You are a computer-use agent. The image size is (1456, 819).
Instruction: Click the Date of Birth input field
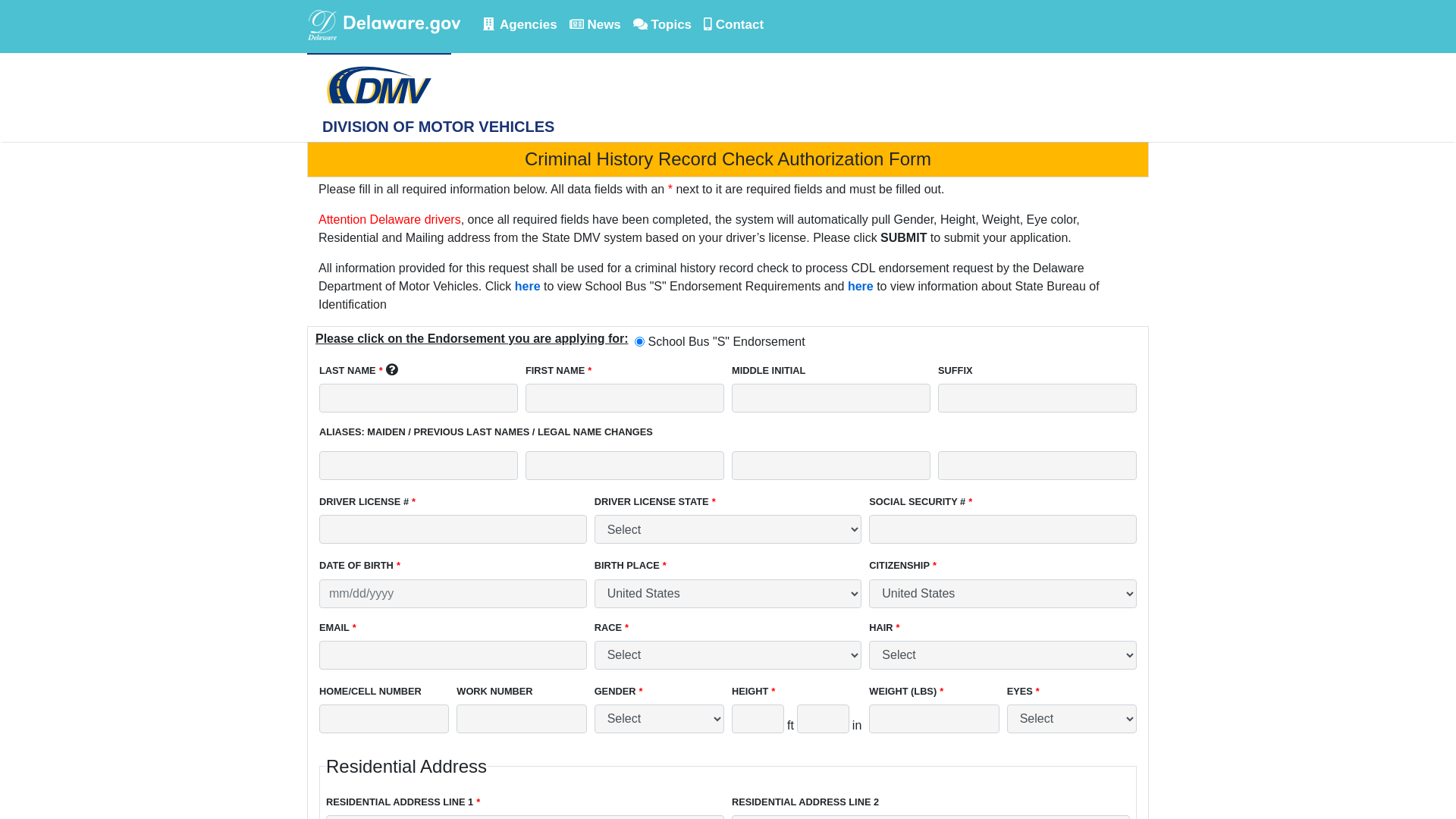click(453, 593)
